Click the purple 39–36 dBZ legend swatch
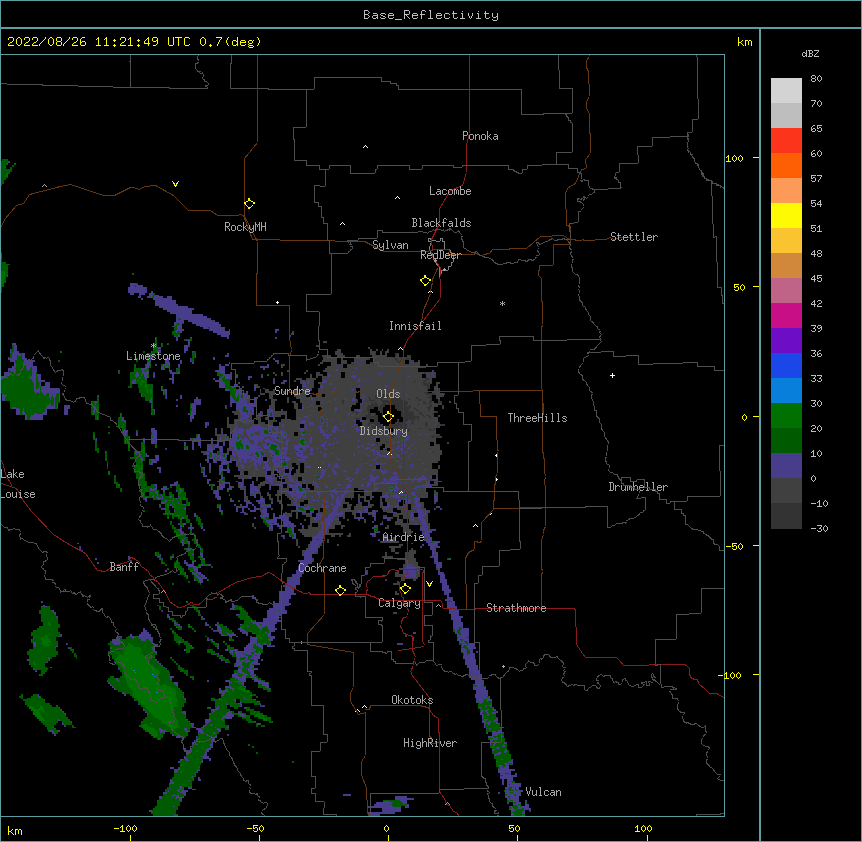This screenshot has height=842, width=862. tap(786, 341)
